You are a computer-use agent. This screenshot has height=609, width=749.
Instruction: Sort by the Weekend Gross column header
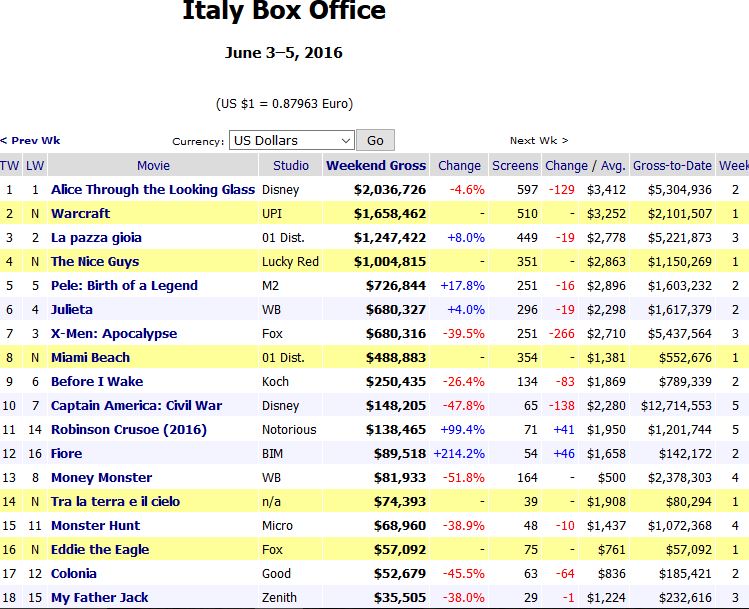pos(376,166)
